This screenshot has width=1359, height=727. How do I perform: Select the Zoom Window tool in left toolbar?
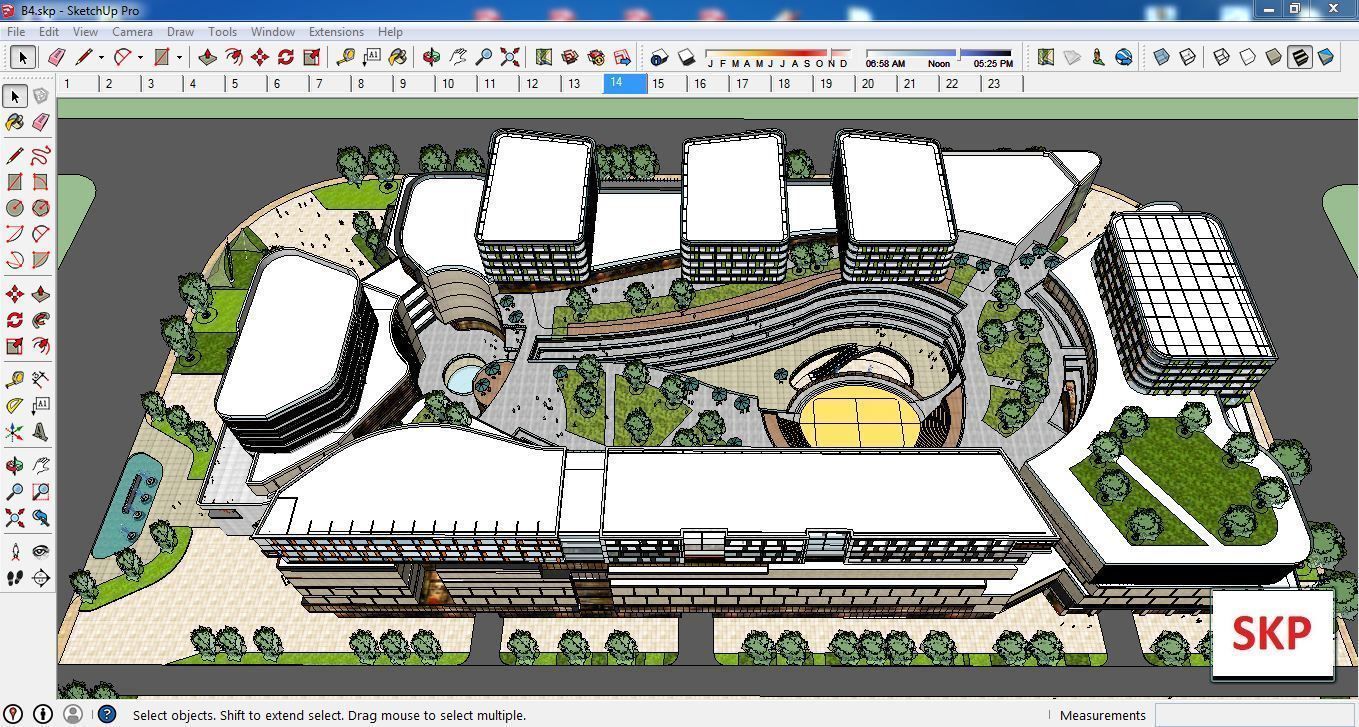tap(40, 492)
